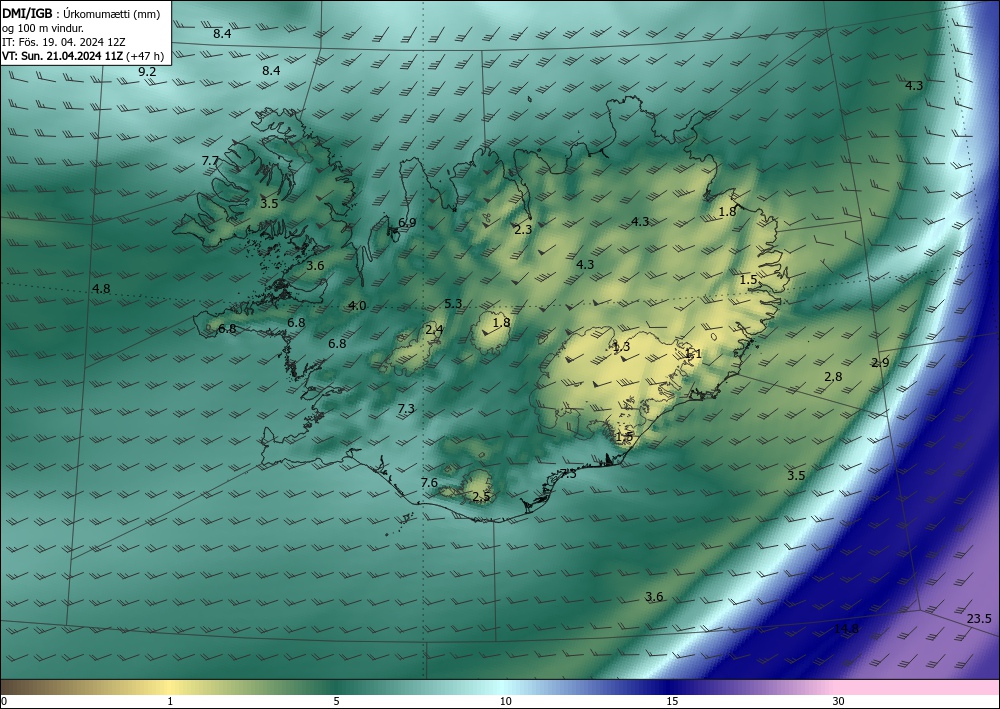
Task: Click the 2.5 value on the southern glacier
Action: pos(482,497)
